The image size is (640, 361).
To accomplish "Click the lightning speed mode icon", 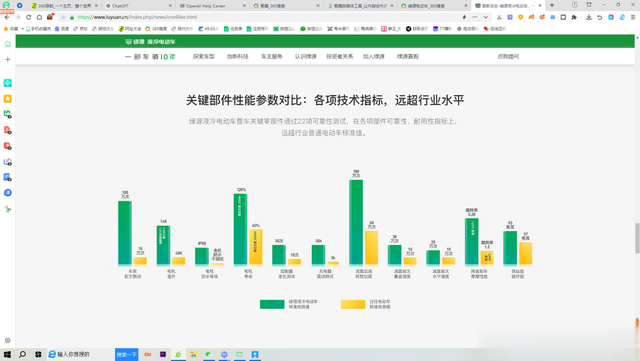I will click(x=464, y=17).
